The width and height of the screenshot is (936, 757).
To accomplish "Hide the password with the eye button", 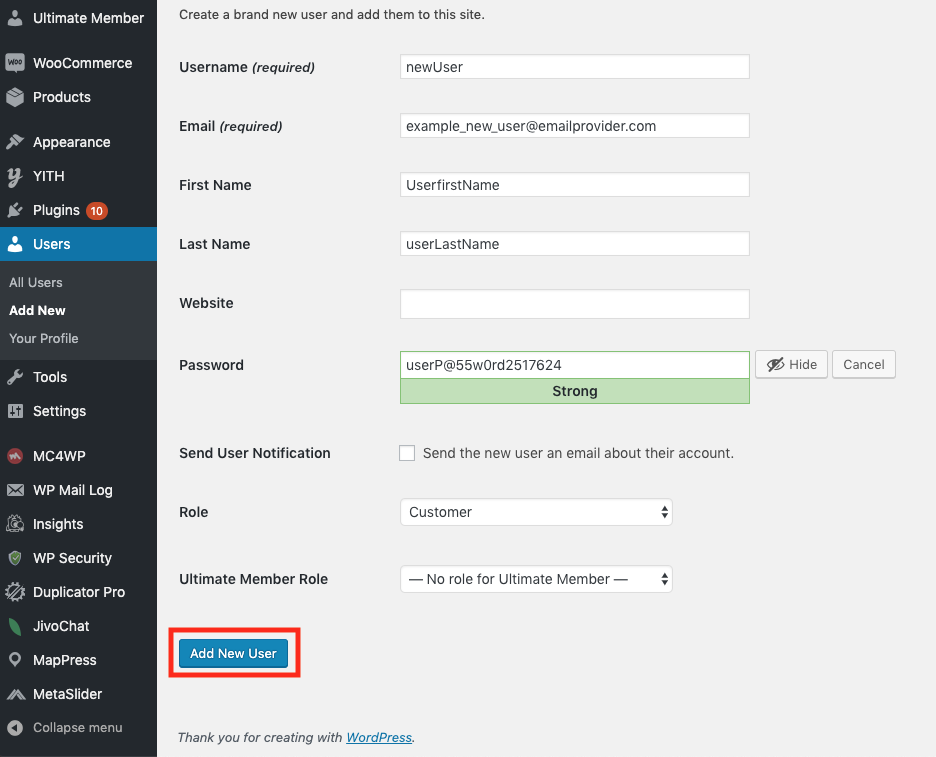I will pyautogui.click(x=791, y=365).
